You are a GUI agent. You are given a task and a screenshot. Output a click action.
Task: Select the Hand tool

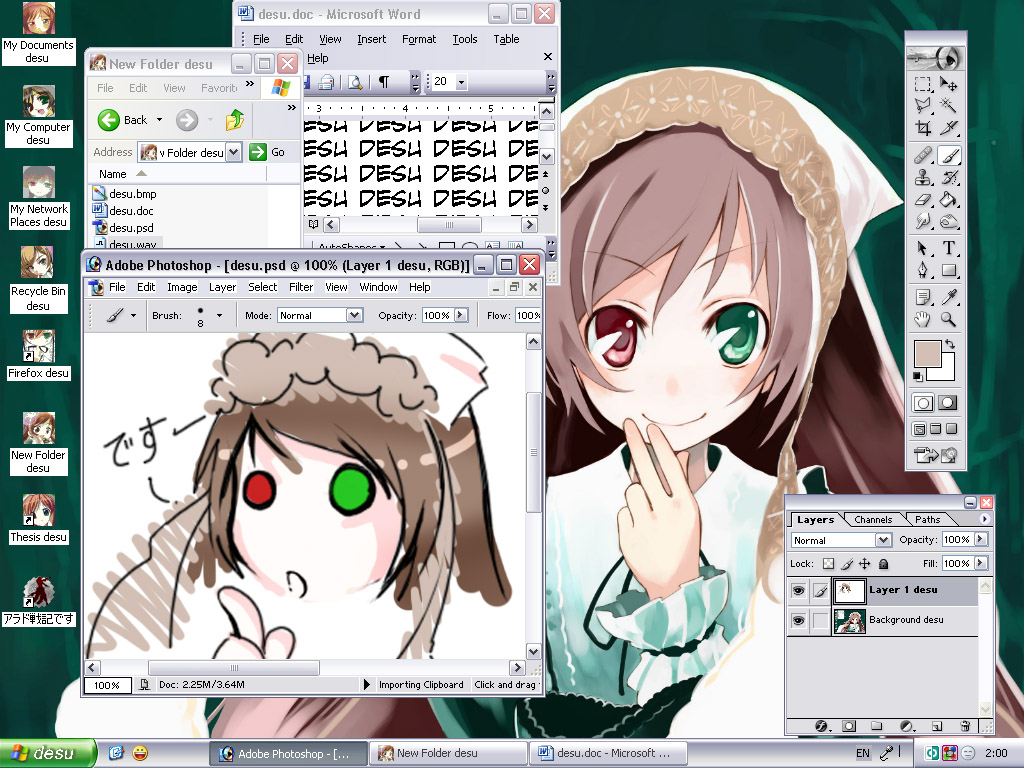pos(922,319)
